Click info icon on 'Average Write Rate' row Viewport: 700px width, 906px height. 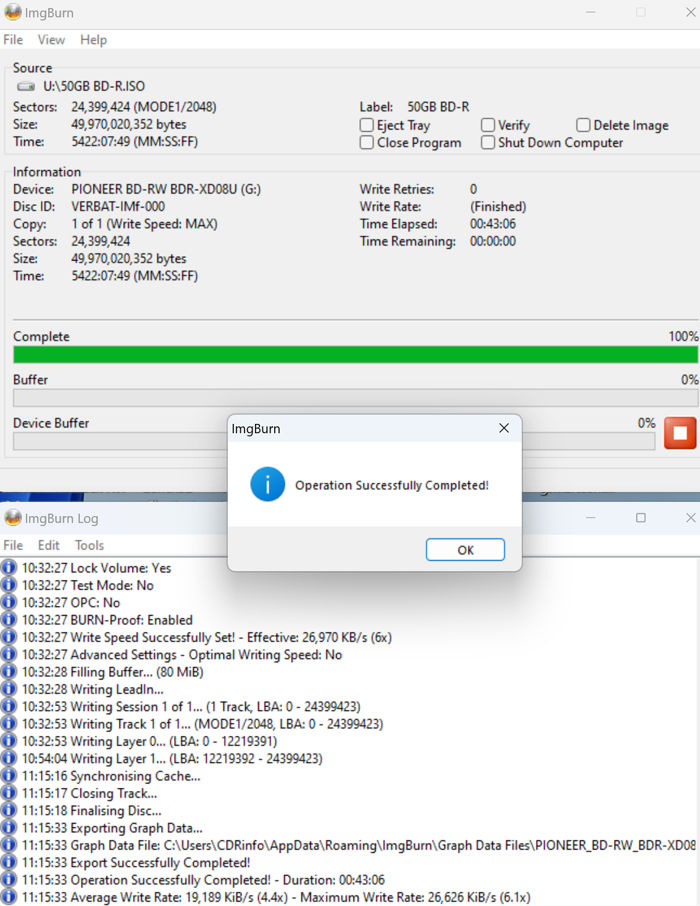coord(9,897)
